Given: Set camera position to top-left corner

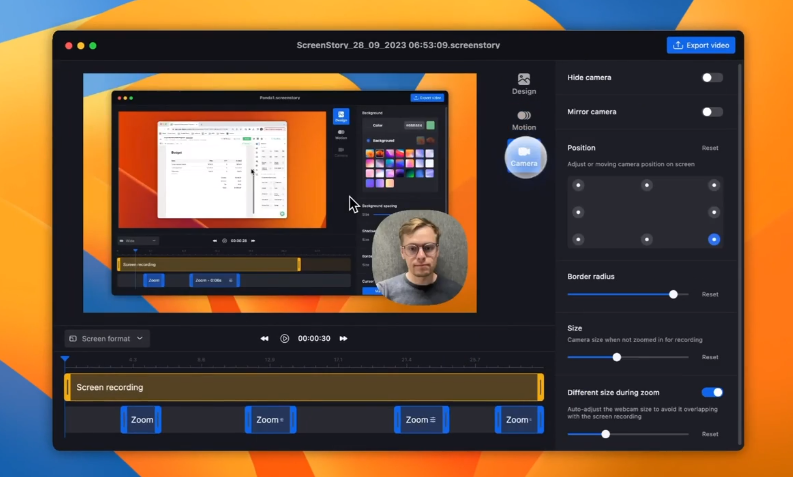Looking at the screenshot, I should click(x=578, y=185).
